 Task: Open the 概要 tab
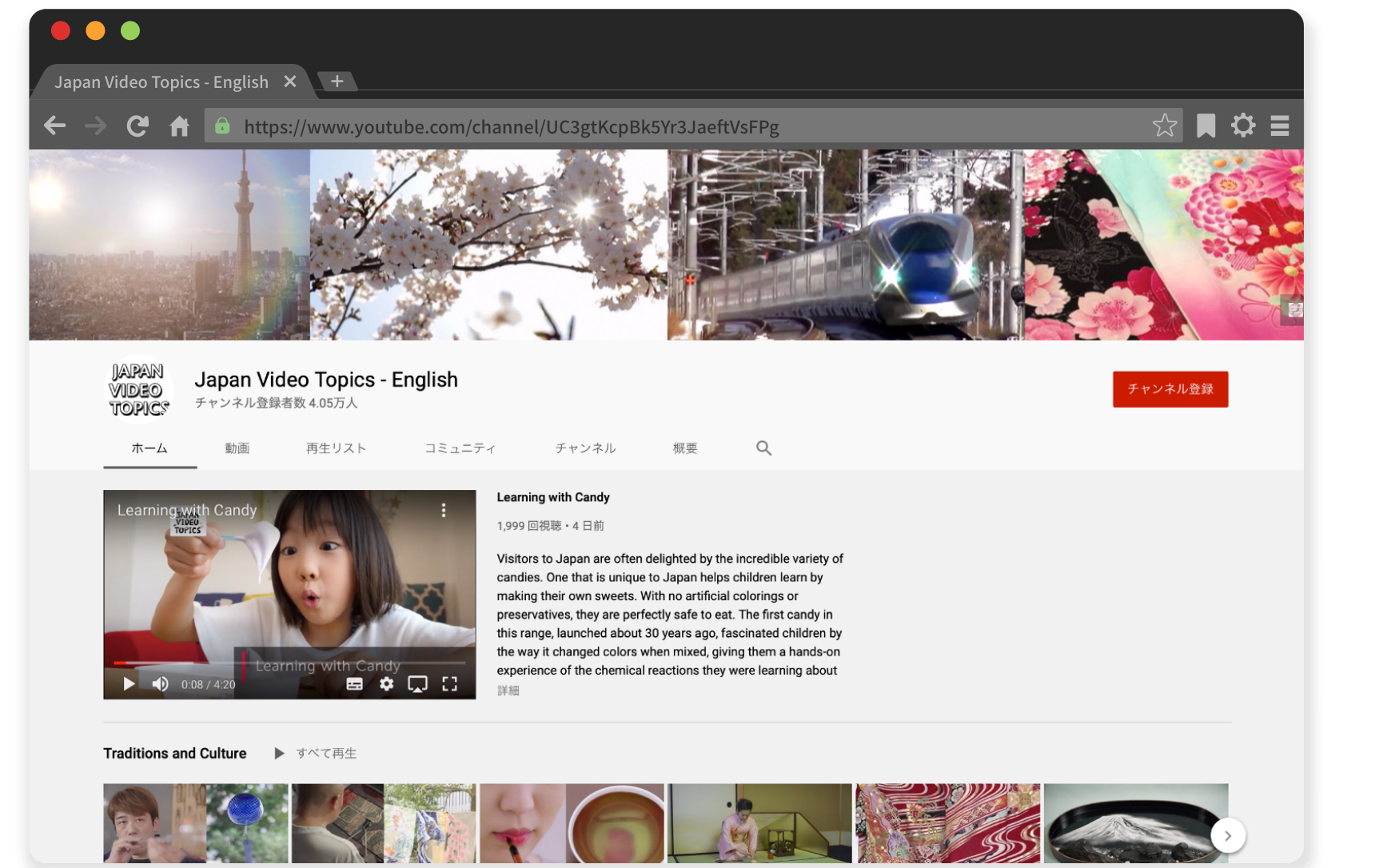pyautogui.click(x=685, y=448)
